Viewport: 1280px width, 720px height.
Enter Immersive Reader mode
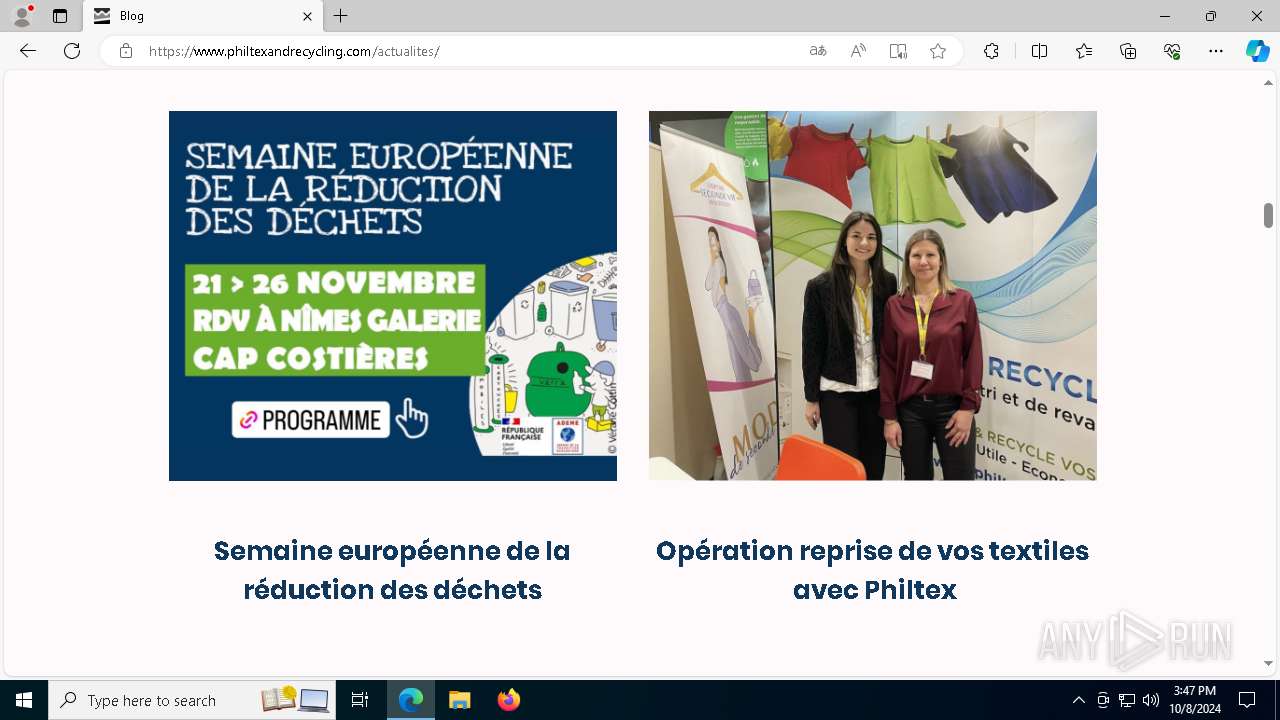click(898, 51)
